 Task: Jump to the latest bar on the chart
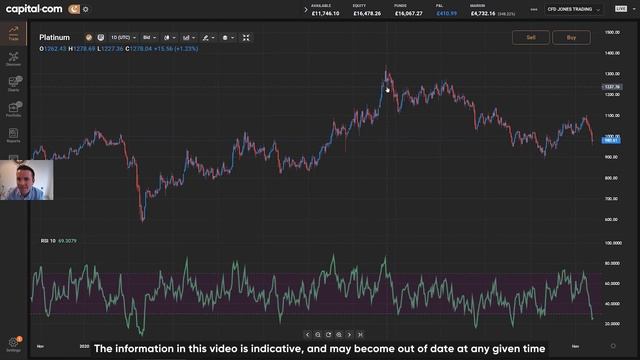[360, 335]
